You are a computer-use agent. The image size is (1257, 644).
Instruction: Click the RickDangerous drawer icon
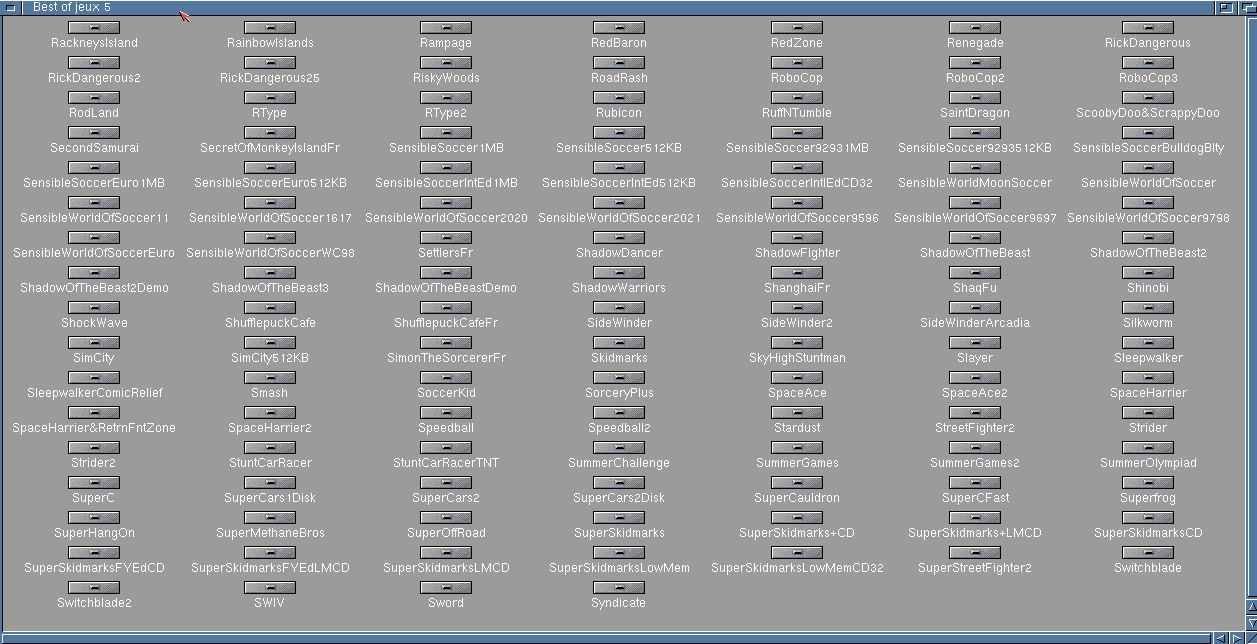pos(1147,28)
